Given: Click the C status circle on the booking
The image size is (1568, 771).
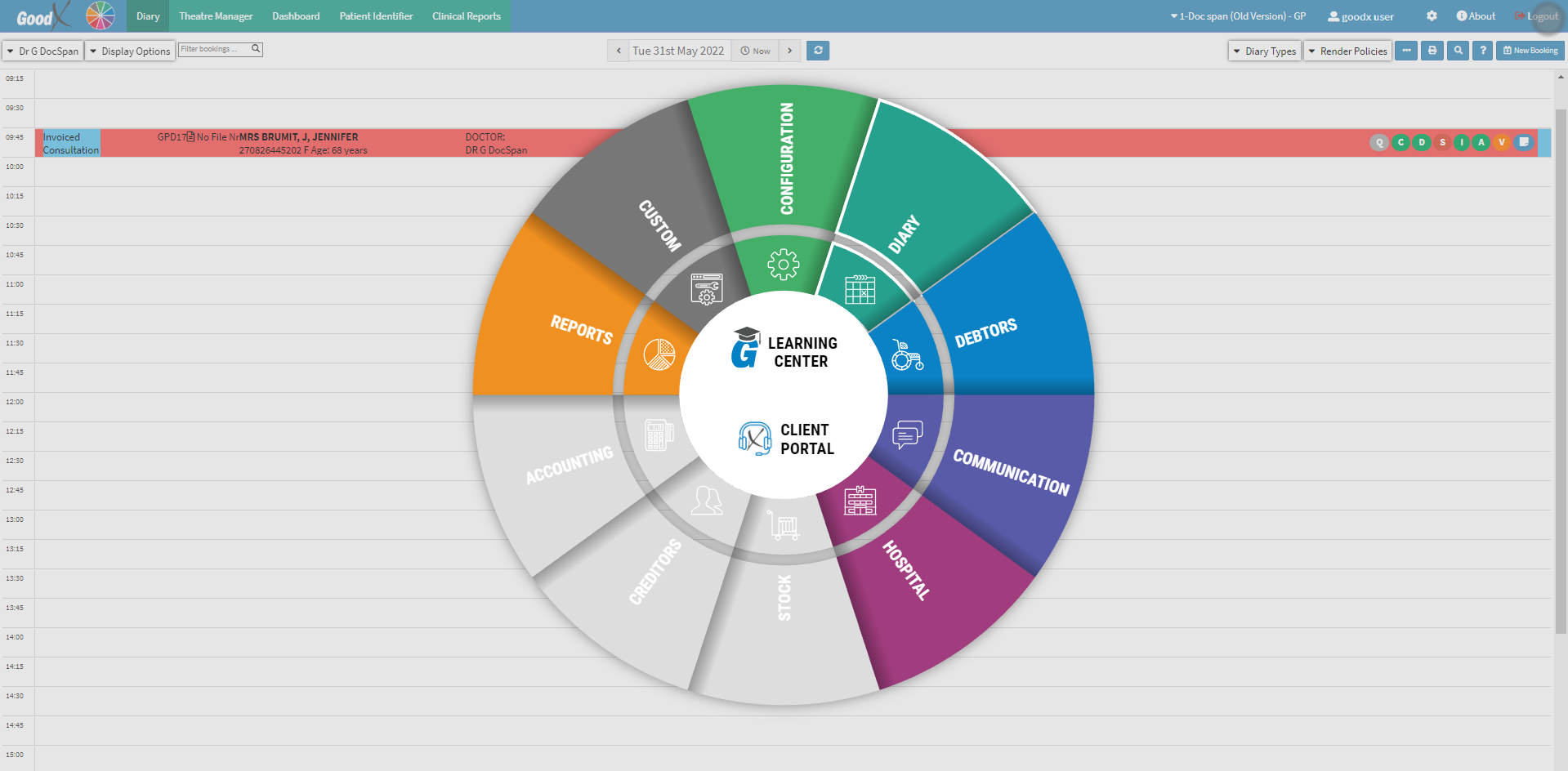Looking at the screenshot, I should (1400, 143).
